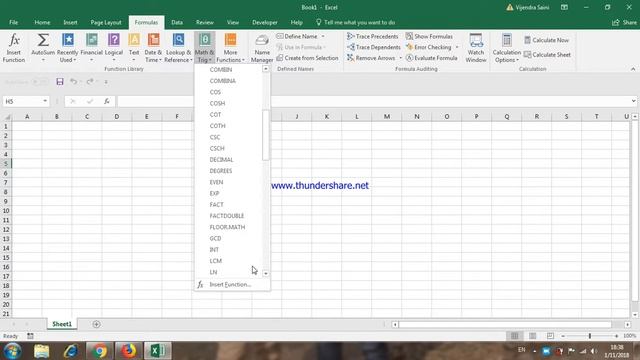
Task: Open More Functions menu
Action: (230, 48)
